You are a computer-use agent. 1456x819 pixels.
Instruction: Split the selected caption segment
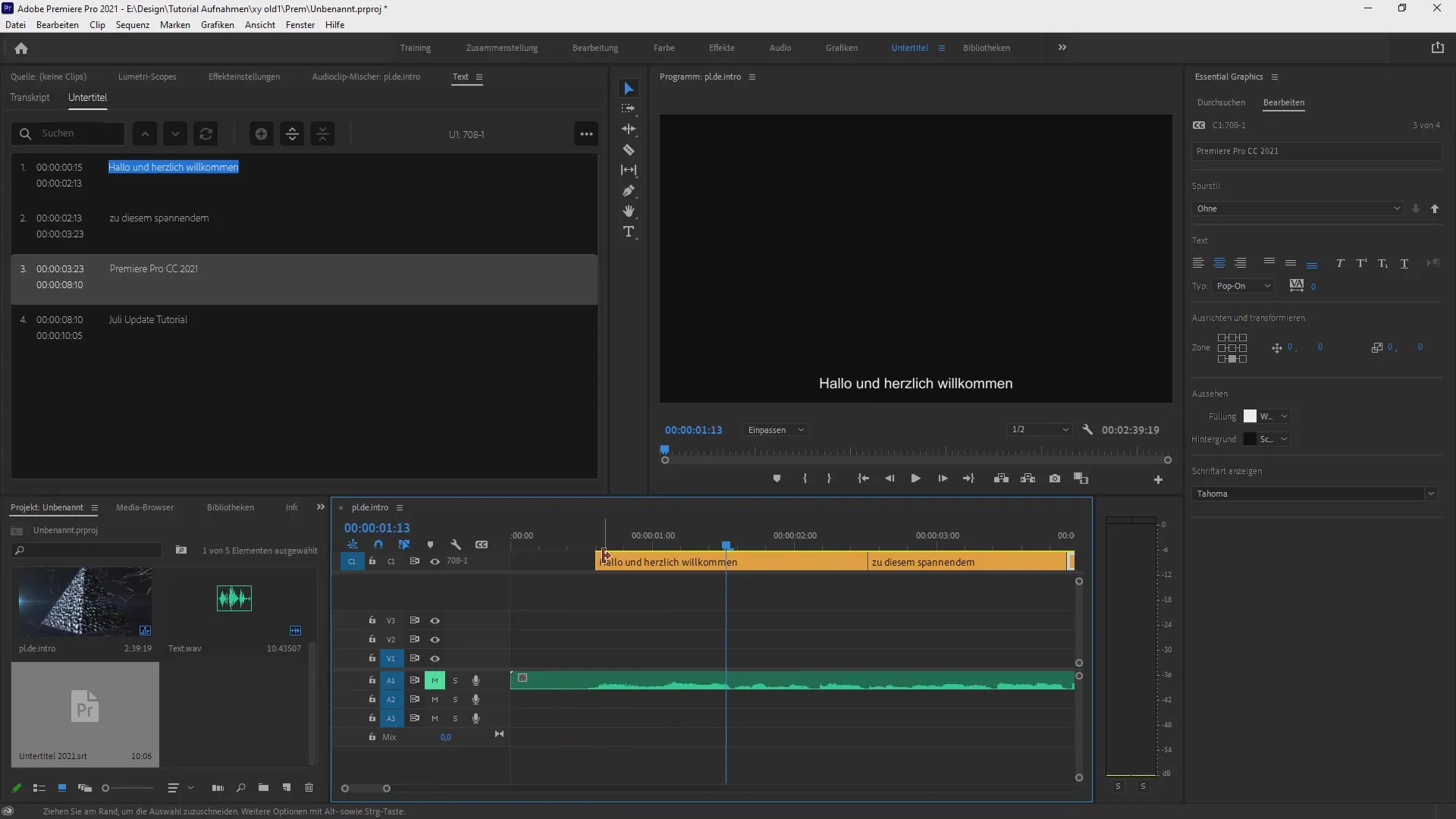pyautogui.click(x=292, y=133)
